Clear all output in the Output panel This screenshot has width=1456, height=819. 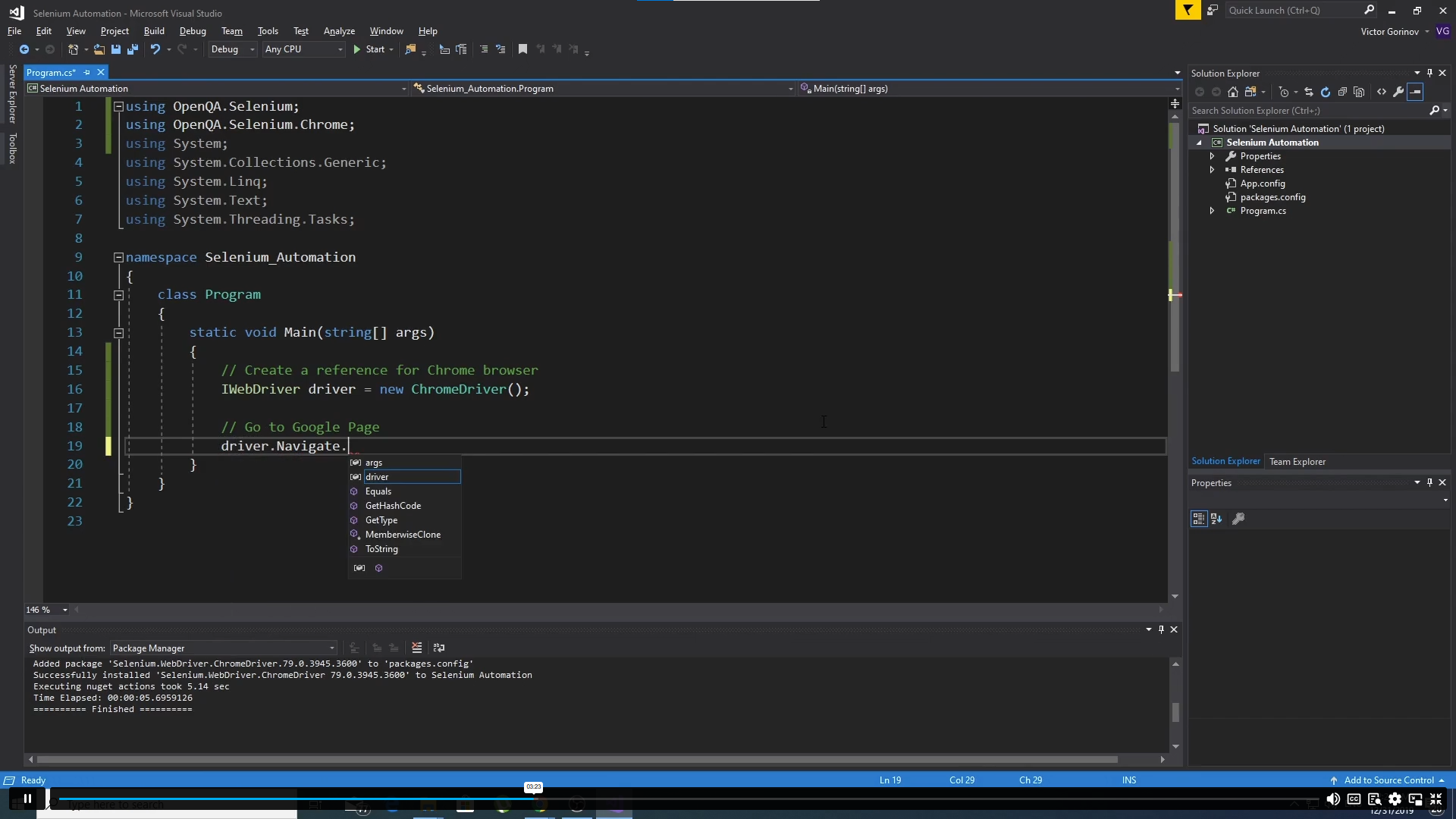416,648
